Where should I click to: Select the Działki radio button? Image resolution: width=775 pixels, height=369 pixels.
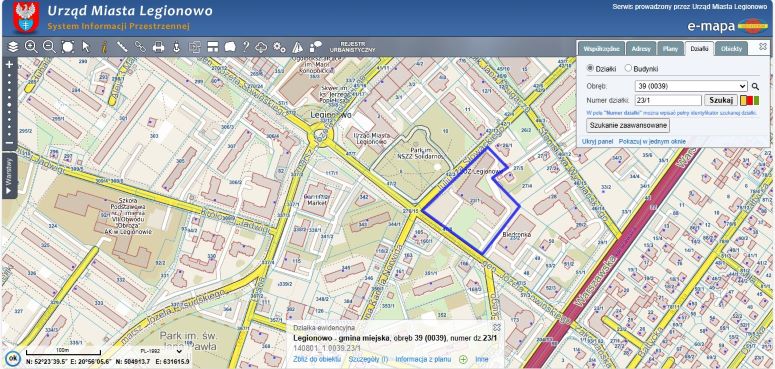coord(590,68)
